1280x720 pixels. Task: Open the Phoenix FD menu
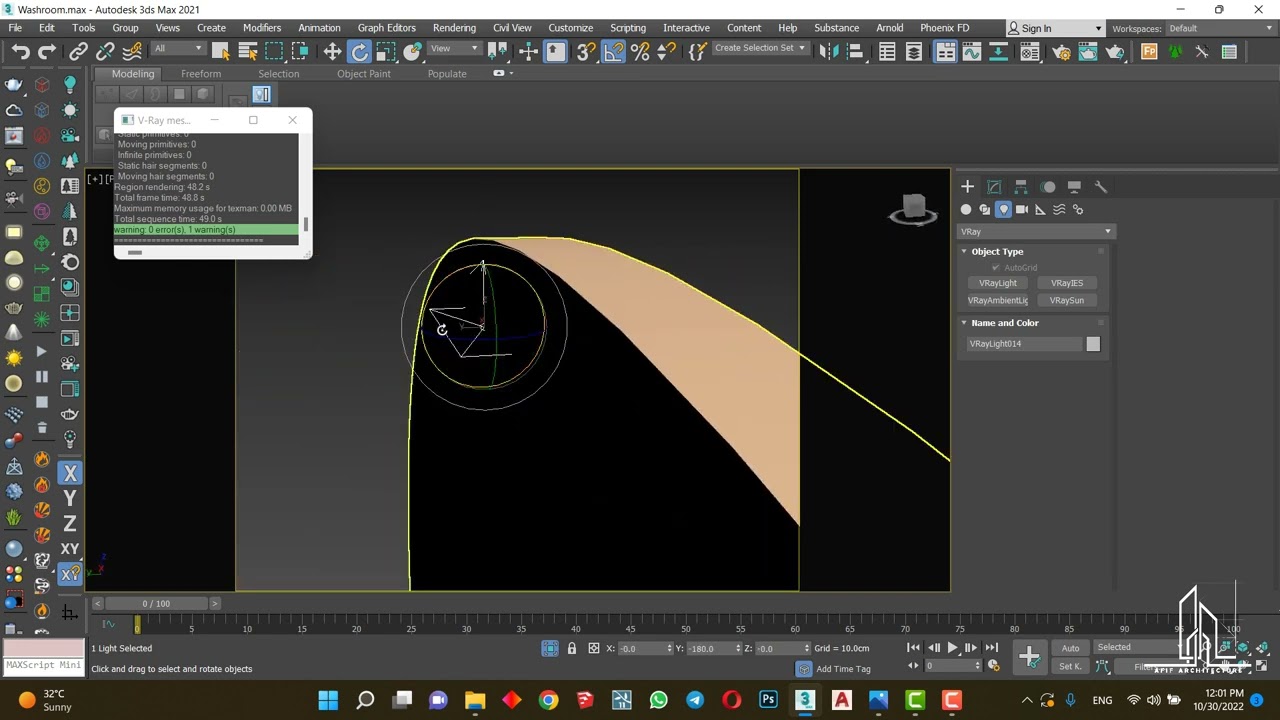pyautogui.click(x=944, y=28)
